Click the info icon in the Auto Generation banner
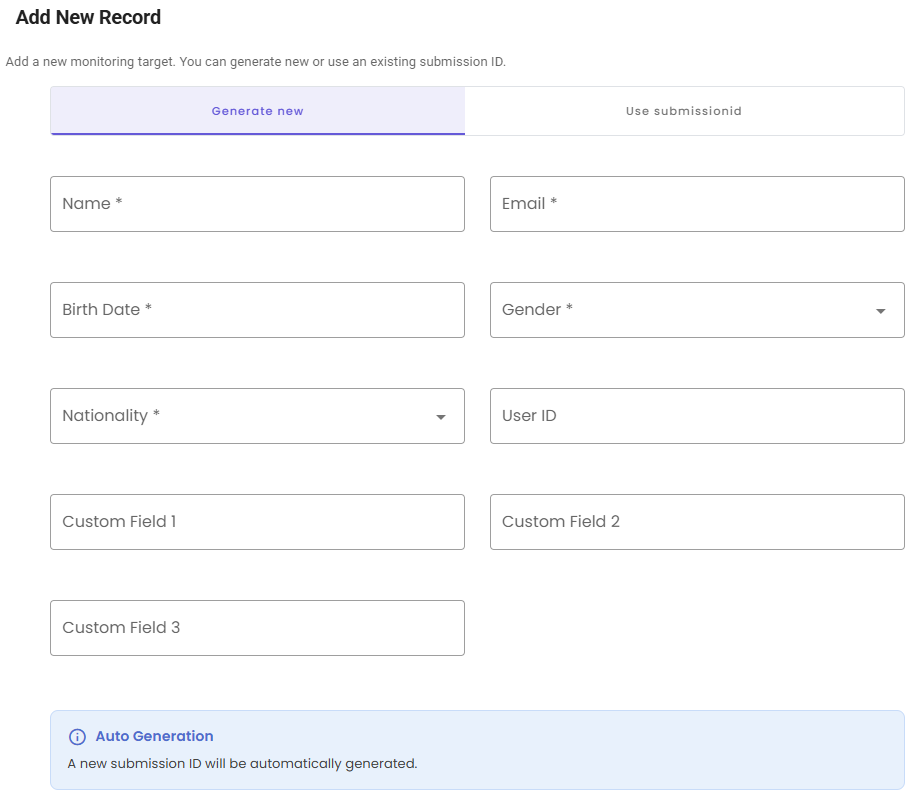The image size is (918, 797). click(78, 736)
